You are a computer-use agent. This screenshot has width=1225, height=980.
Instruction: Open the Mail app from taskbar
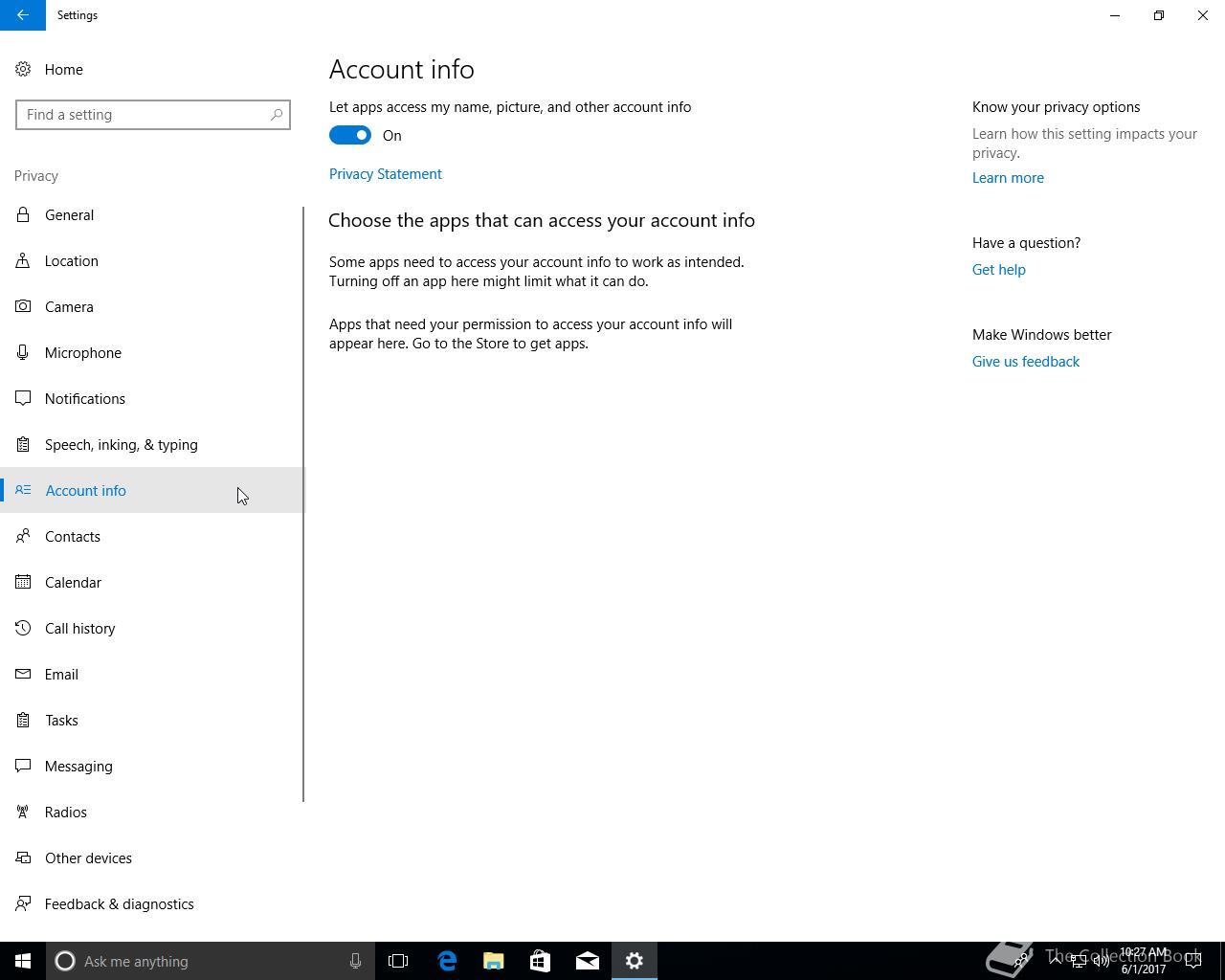coord(588,961)
